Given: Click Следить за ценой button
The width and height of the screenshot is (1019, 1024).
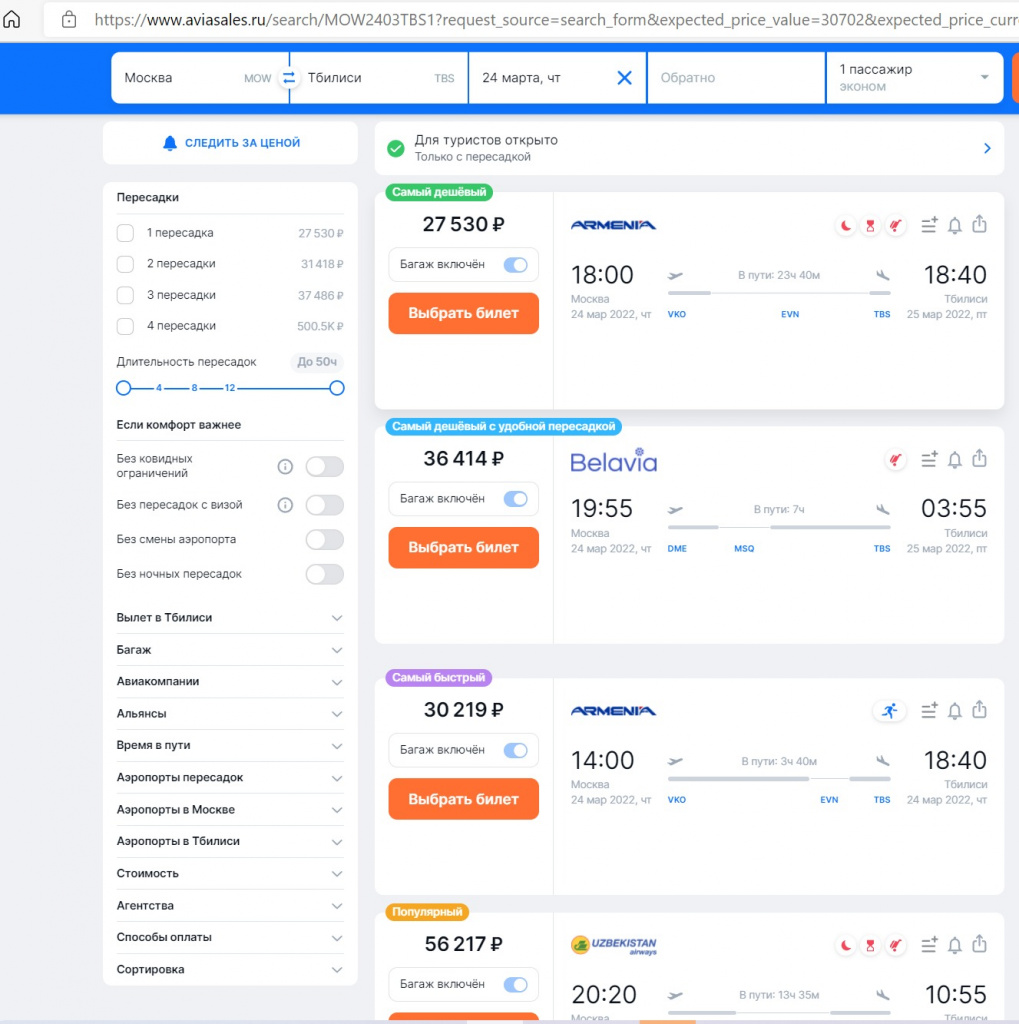Looking at the screenshot, I should (230, 143).
